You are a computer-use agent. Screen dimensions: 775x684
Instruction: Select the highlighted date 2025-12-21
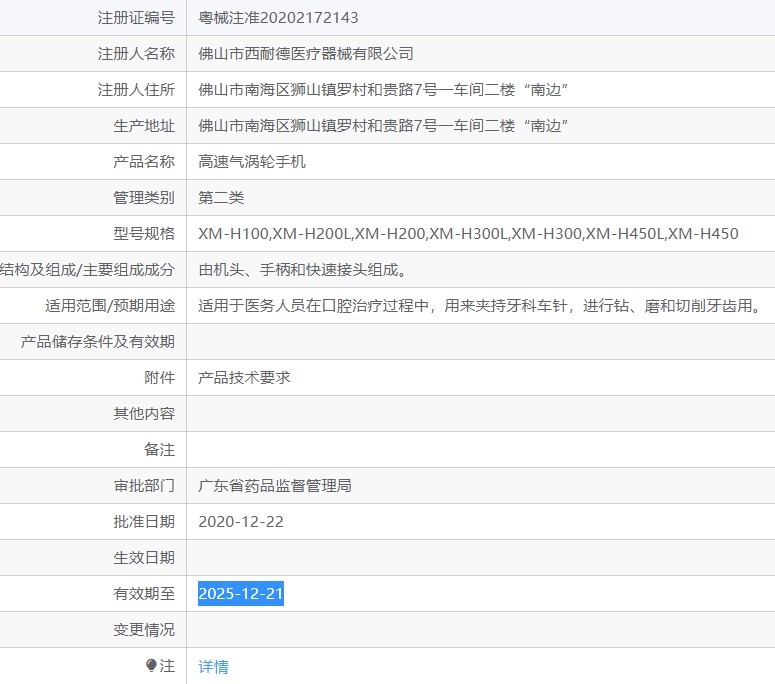pos(241,593)
